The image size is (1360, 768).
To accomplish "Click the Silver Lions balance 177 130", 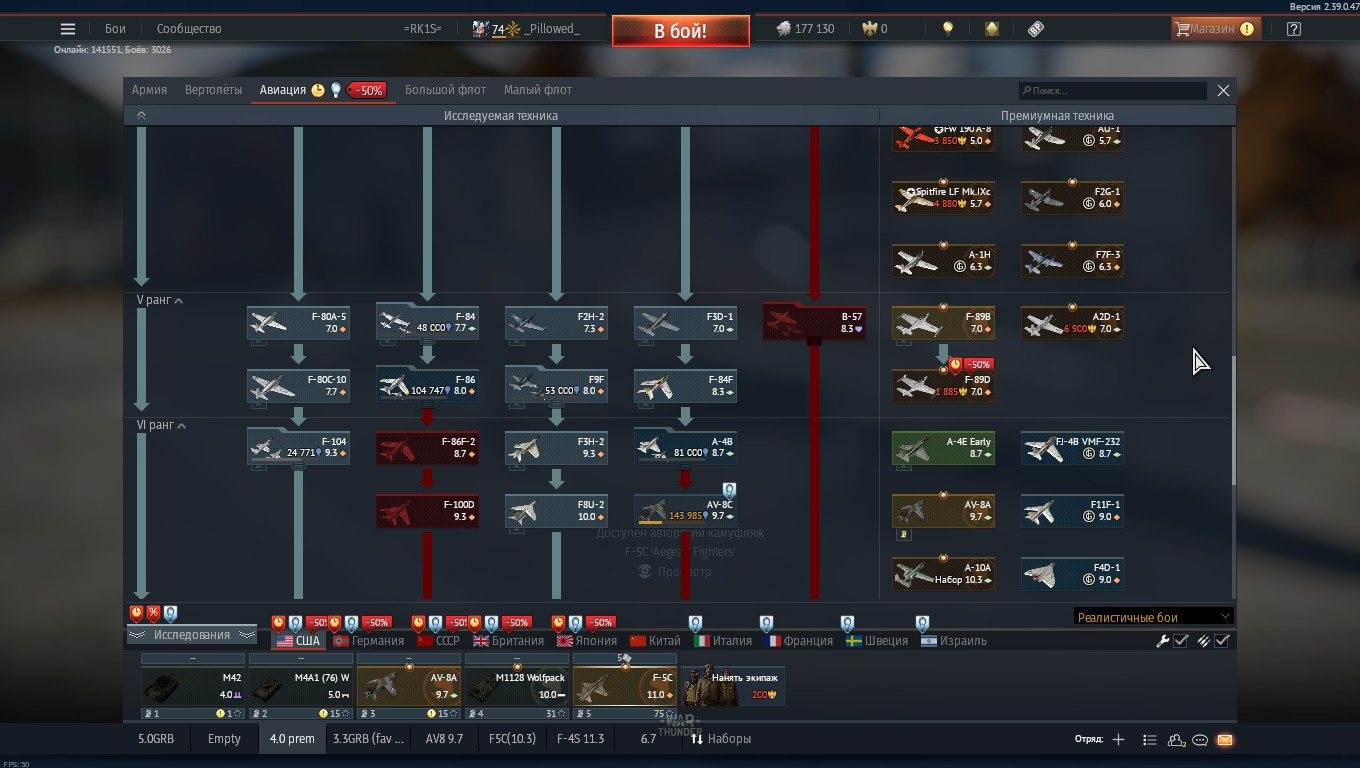I will [x=806, y=29].
